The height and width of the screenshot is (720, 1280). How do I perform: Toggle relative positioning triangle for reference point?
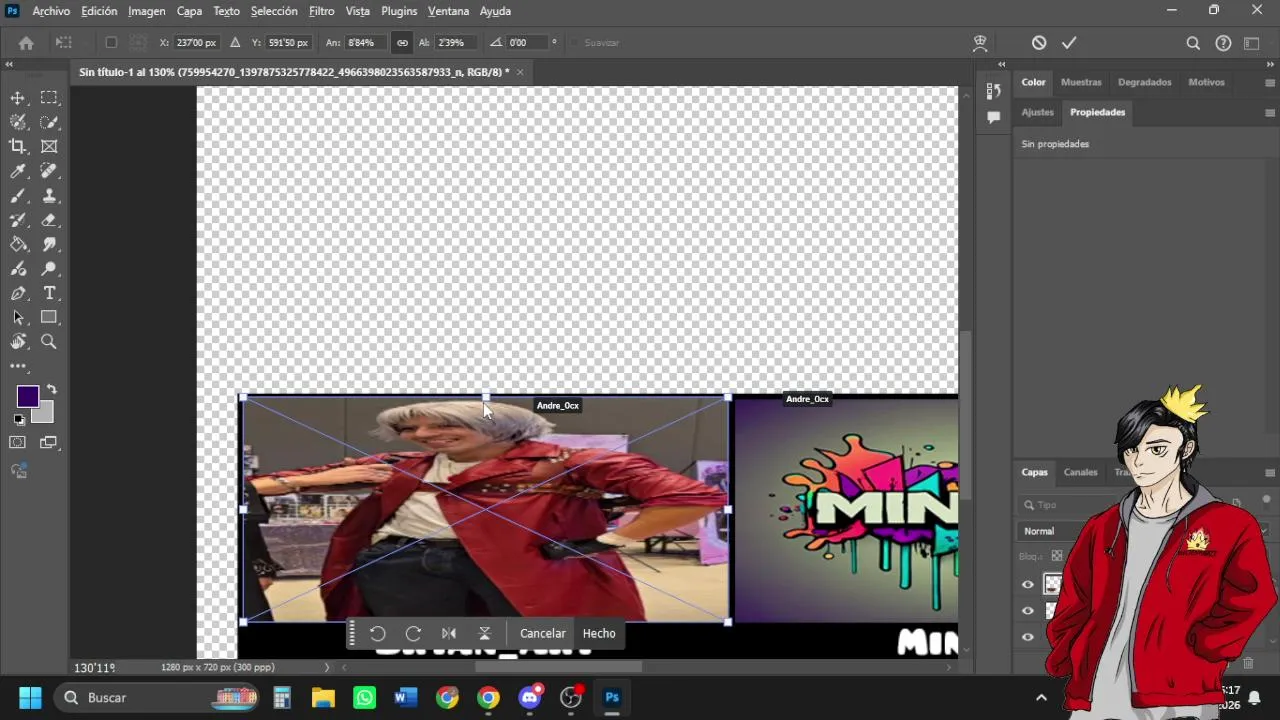point(235,43)
